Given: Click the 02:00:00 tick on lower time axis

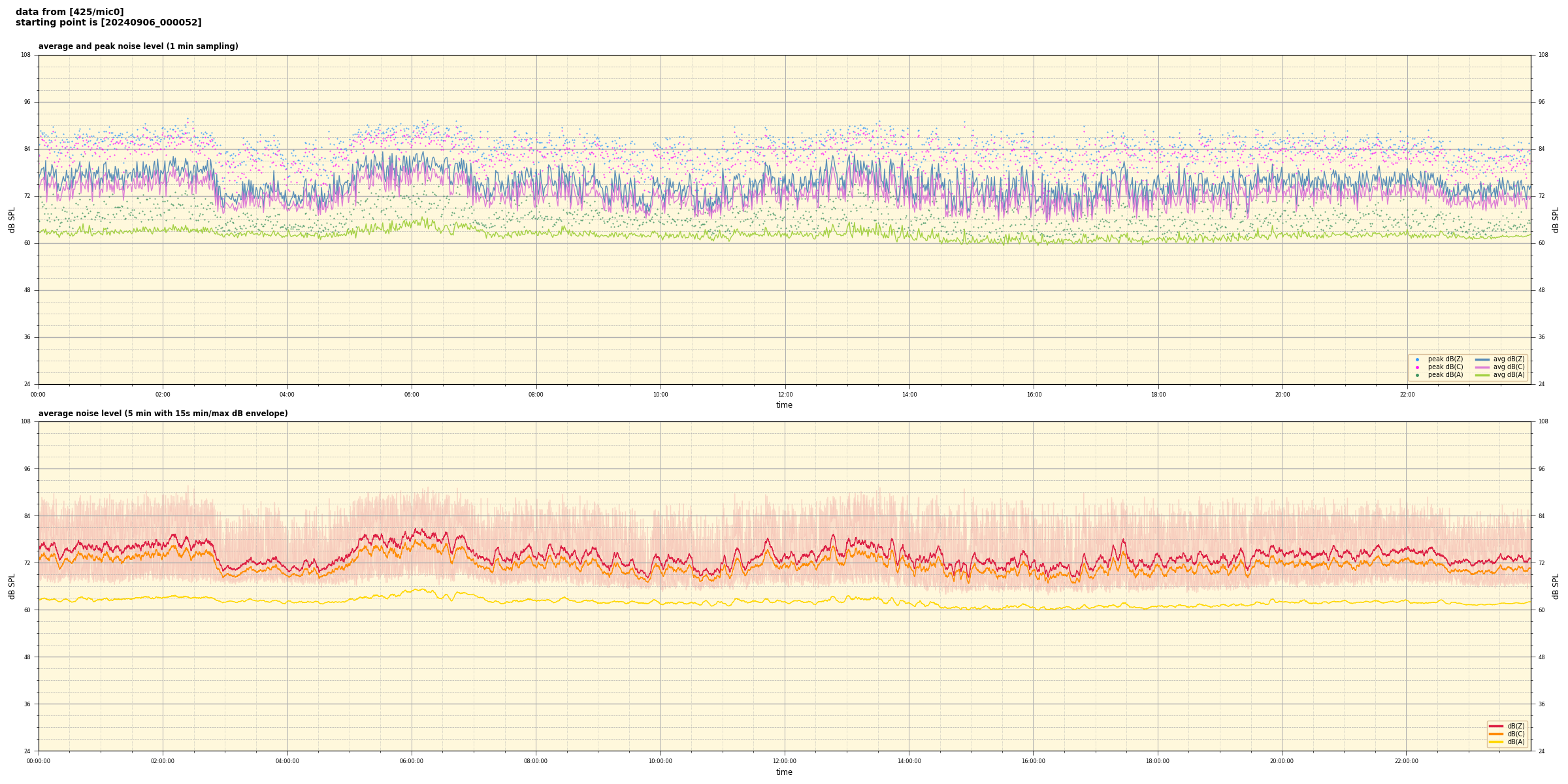Looking at the screenshot, I should (163, 761).
